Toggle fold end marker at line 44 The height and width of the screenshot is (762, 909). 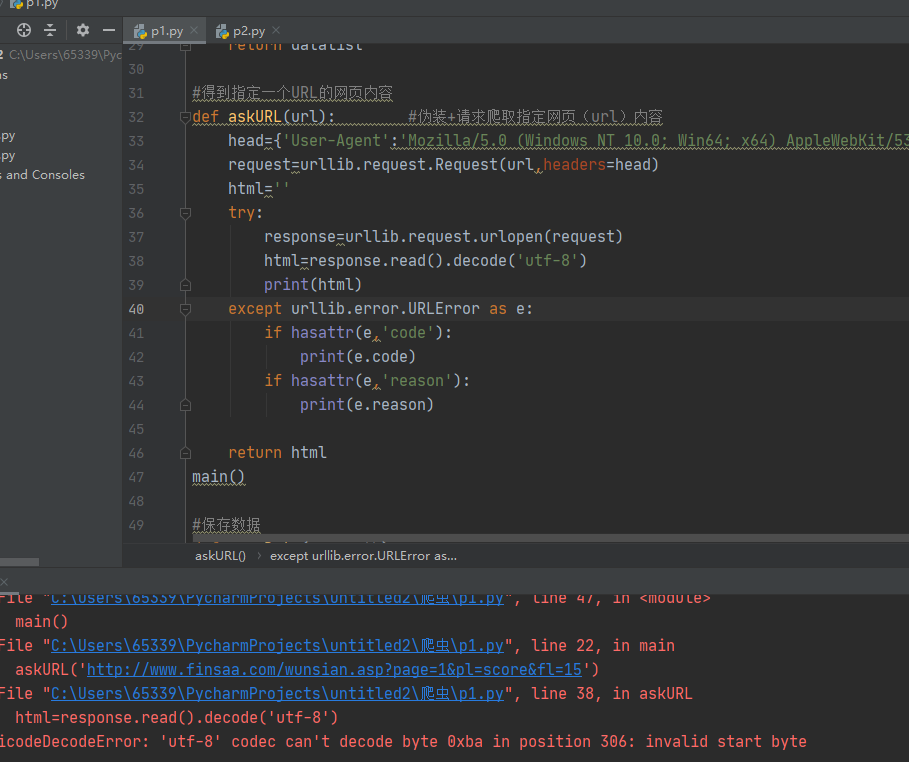coord(184,405)
